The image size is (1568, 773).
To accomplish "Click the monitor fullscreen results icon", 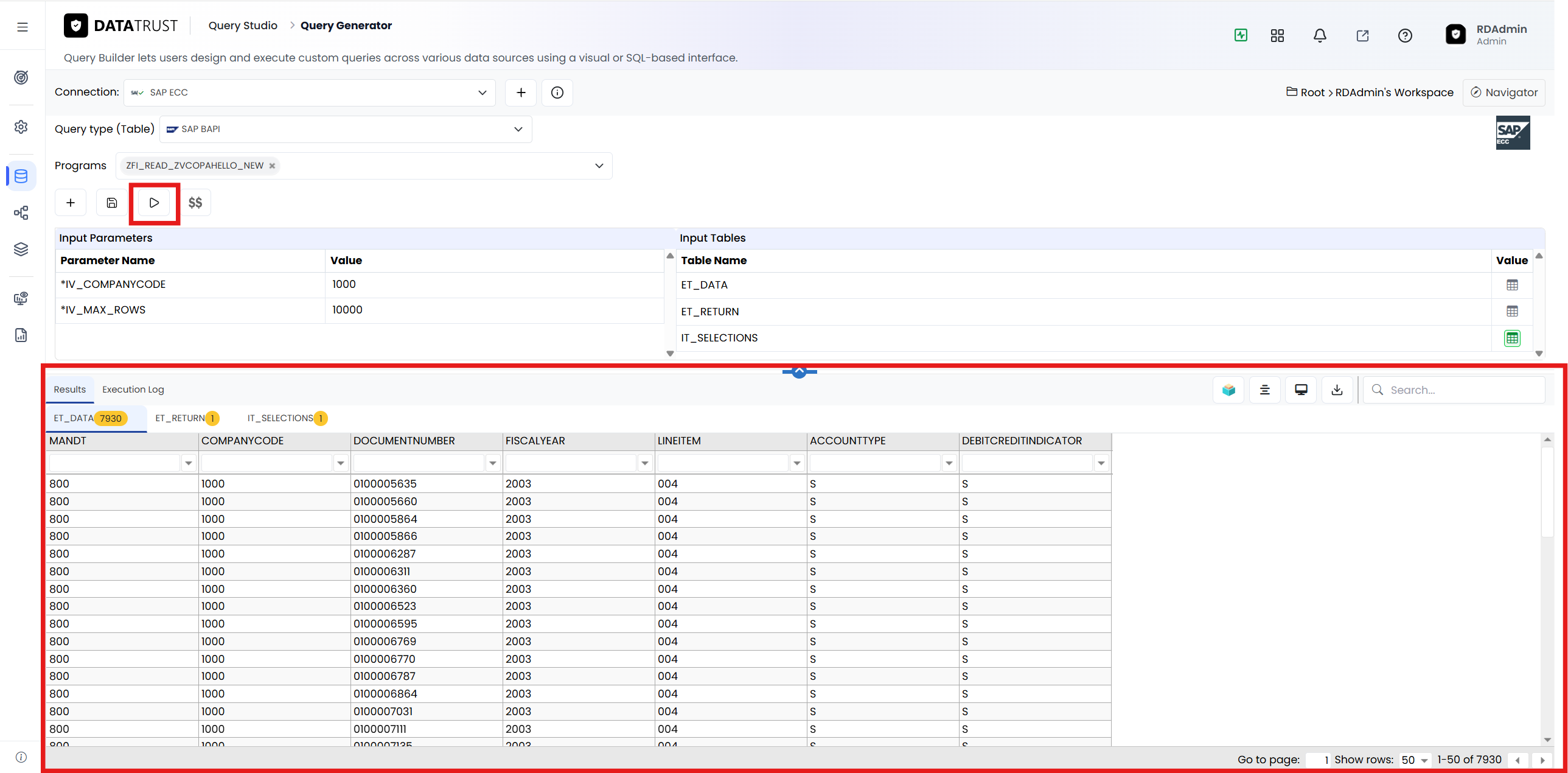I will [x=1301, y=390].
